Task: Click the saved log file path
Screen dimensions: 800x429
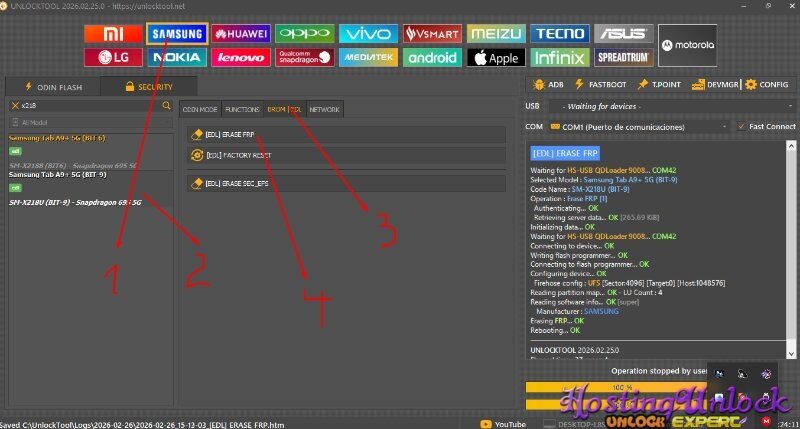Action: [x=142, y=424]
